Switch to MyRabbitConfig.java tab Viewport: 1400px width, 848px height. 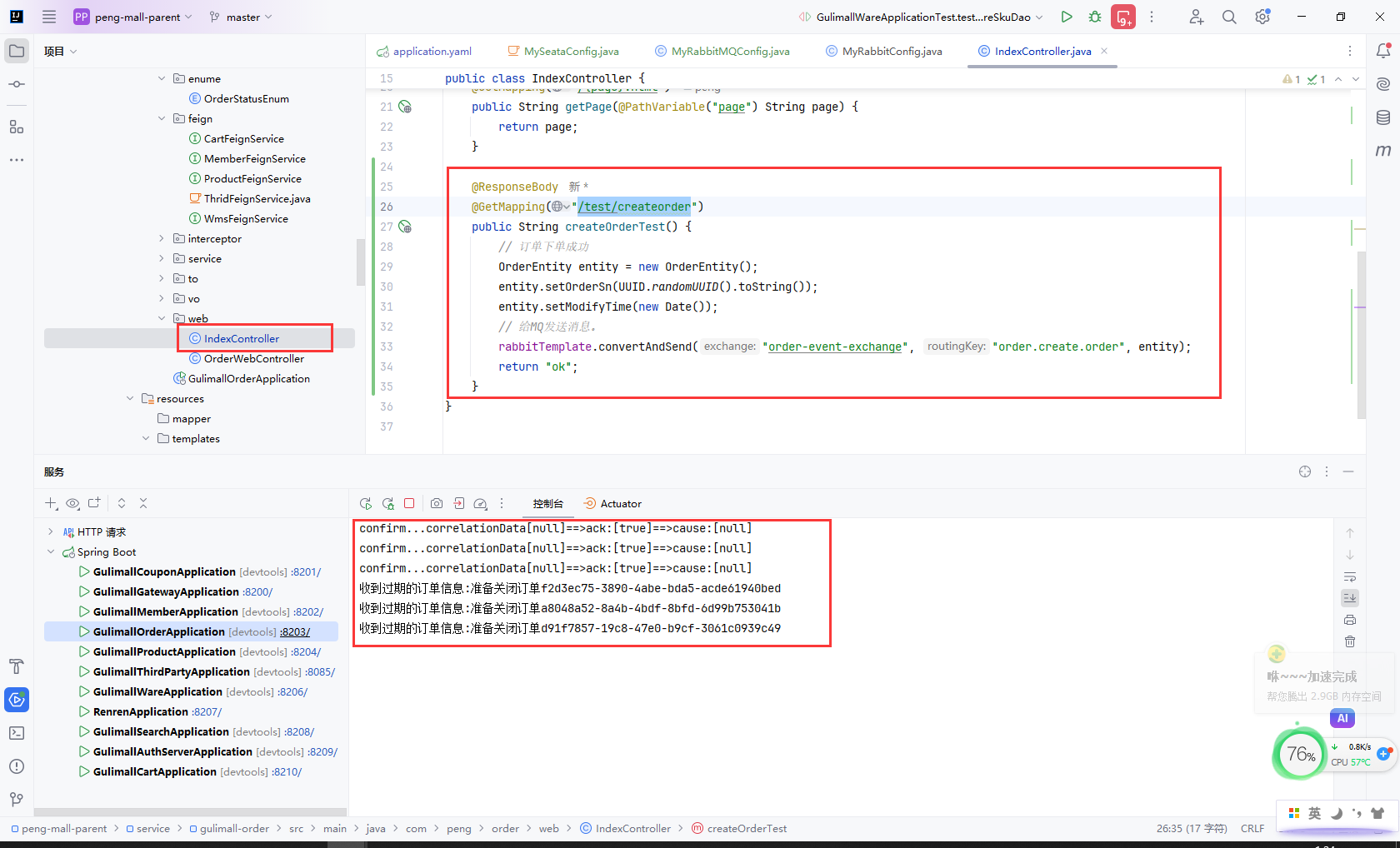point(884,51)
